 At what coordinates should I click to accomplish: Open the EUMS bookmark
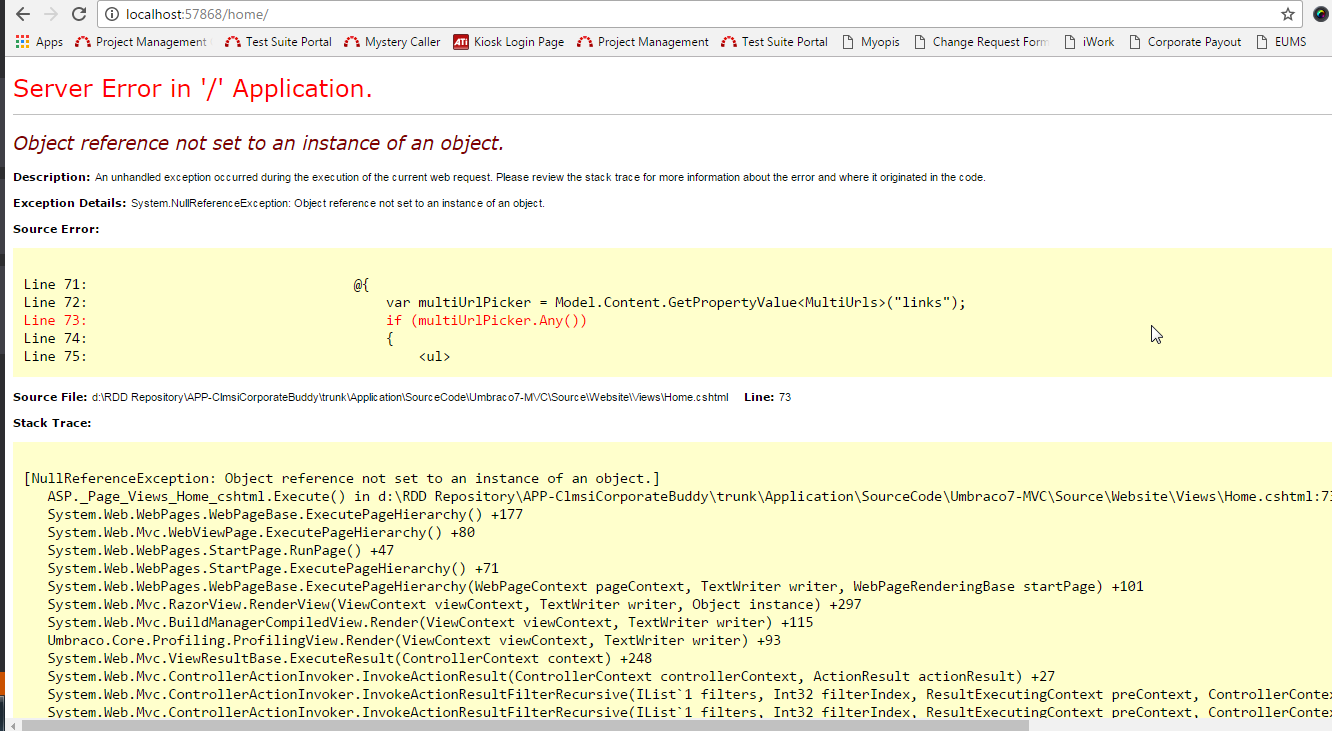1281,42
